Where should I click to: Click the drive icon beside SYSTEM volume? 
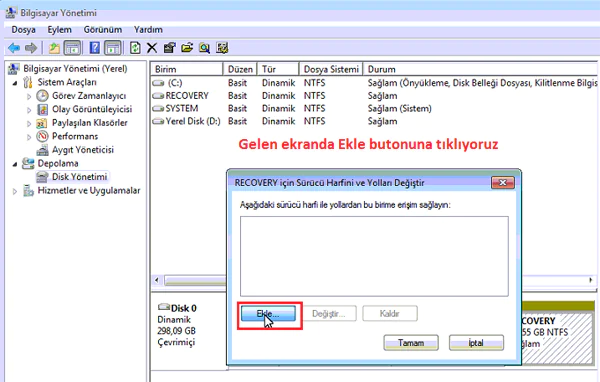click(x=158, y=109)
